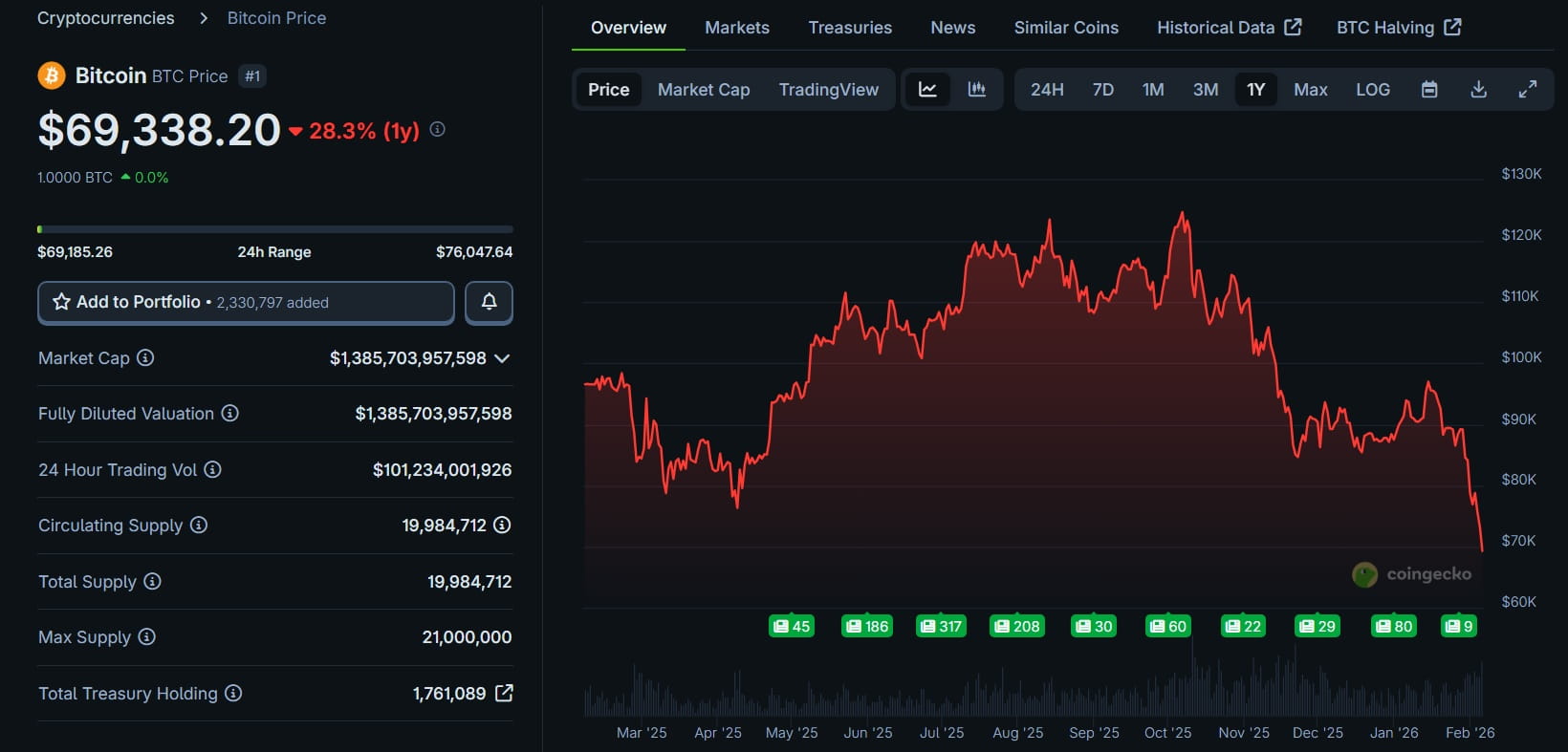Switch to line chart view icon
The width and height of the screenshot is (1568, 752).
[927, 89]
